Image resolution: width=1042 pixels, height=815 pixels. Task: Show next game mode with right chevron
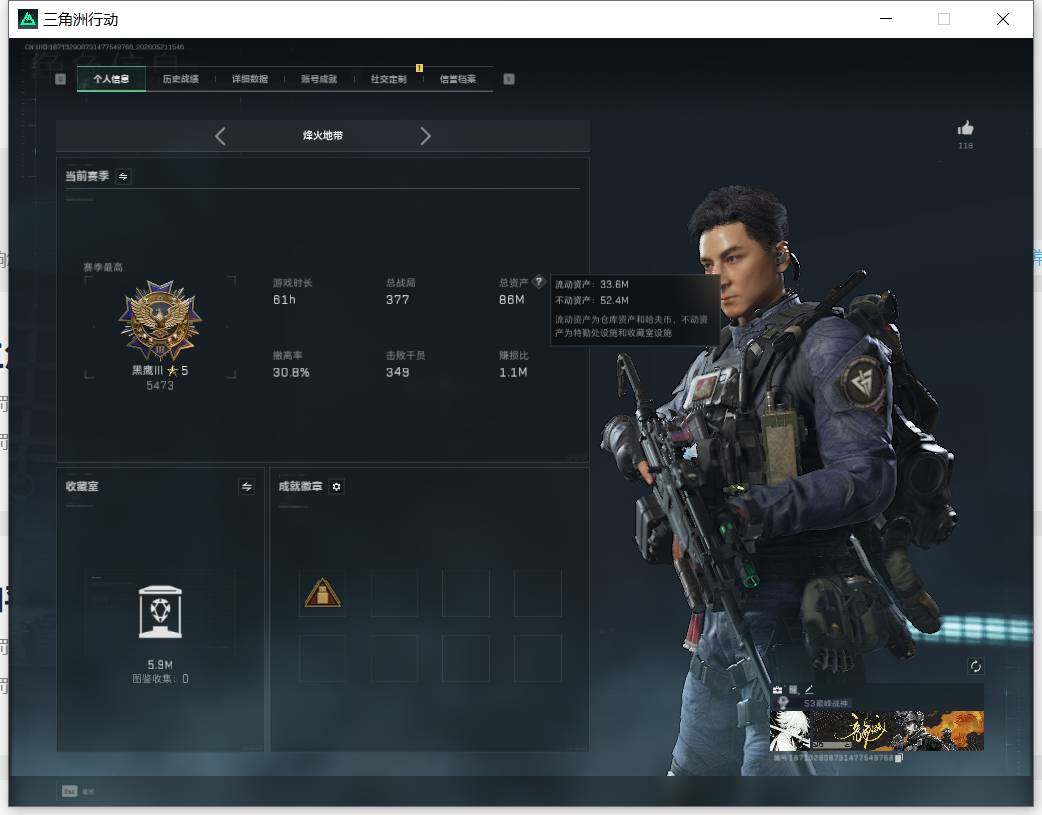coord(425,136)
